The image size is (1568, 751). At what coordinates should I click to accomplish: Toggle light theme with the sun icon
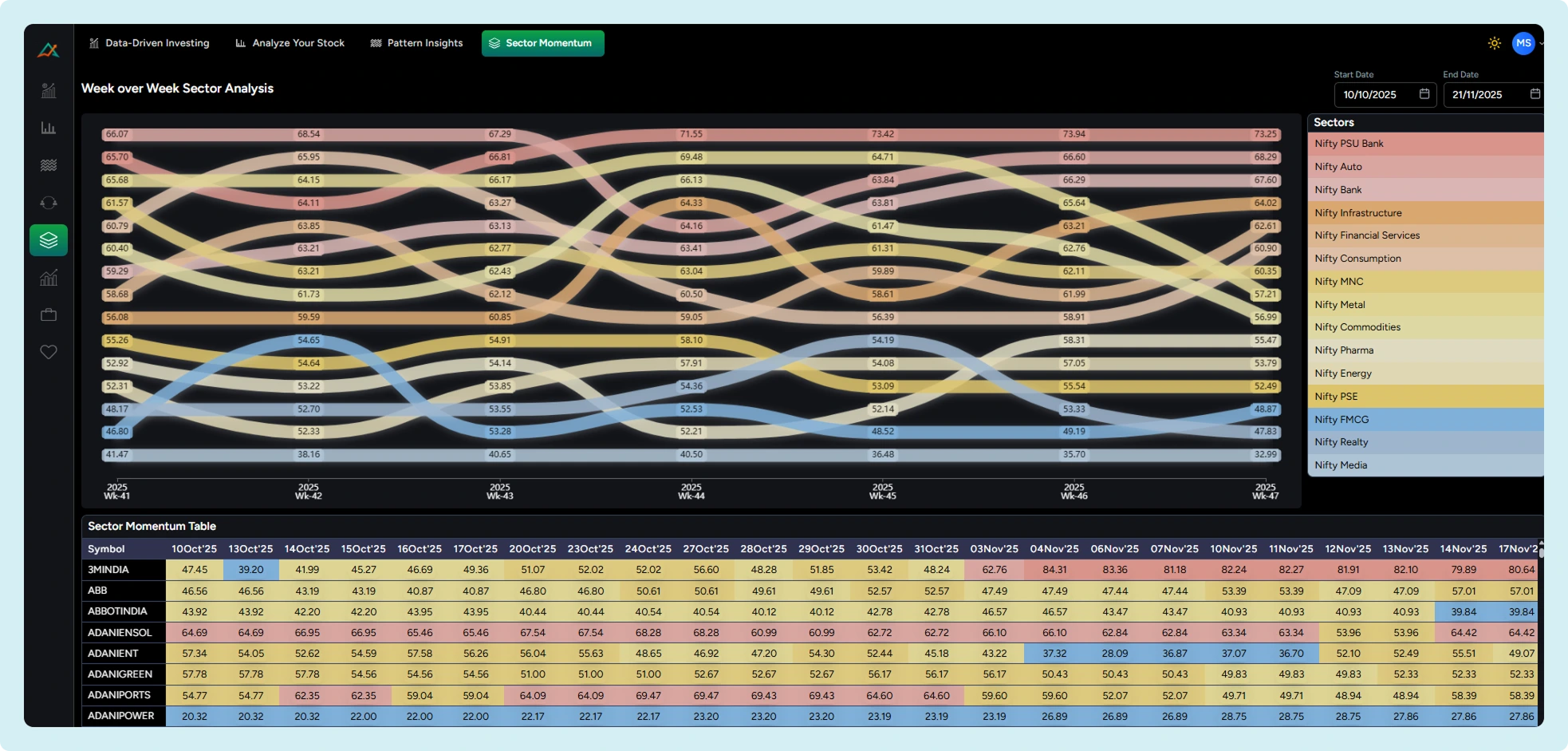coord(1494,43)
